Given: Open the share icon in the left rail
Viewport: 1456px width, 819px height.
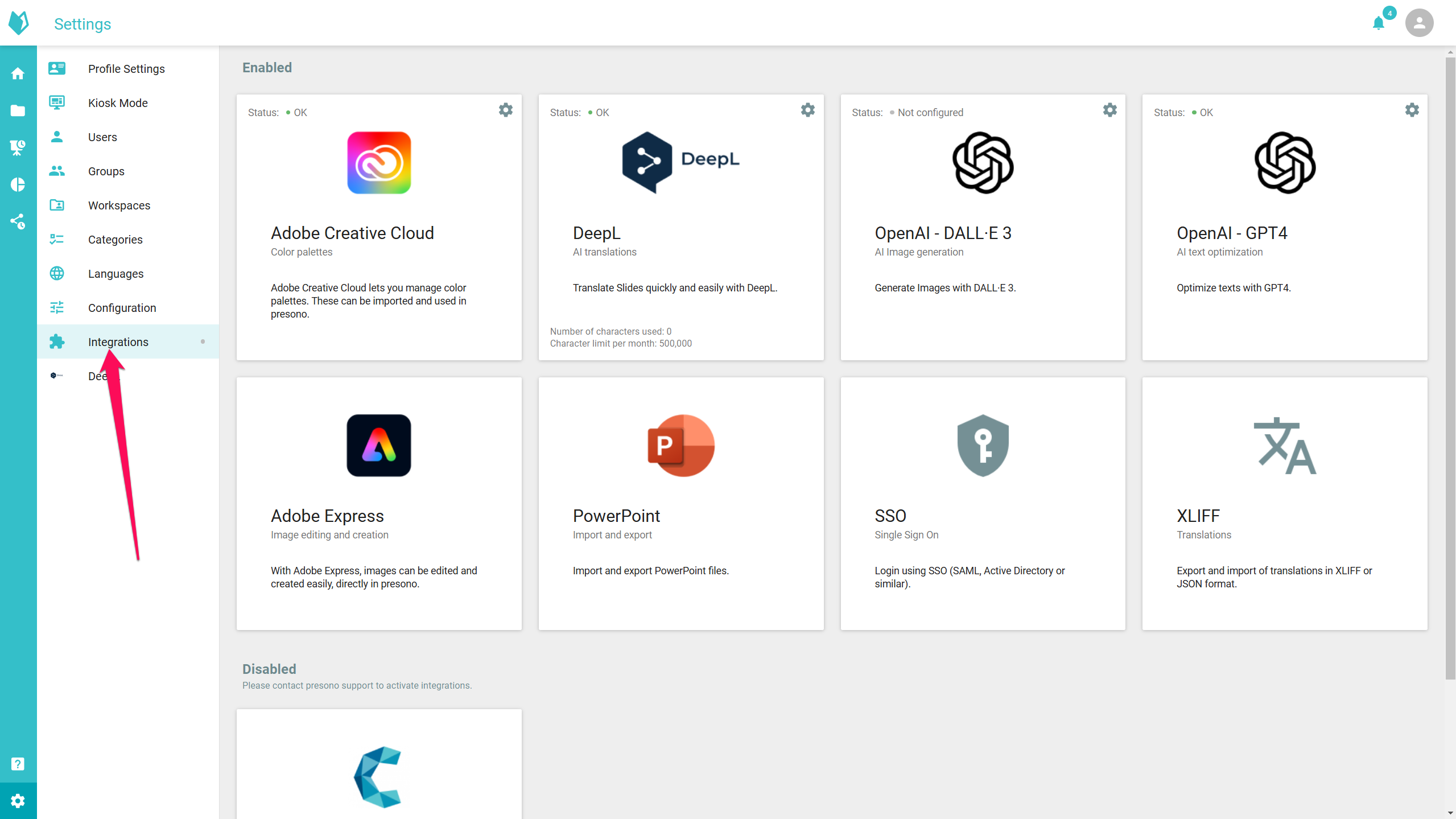Looking at the screenshot, I should point(18,221).
